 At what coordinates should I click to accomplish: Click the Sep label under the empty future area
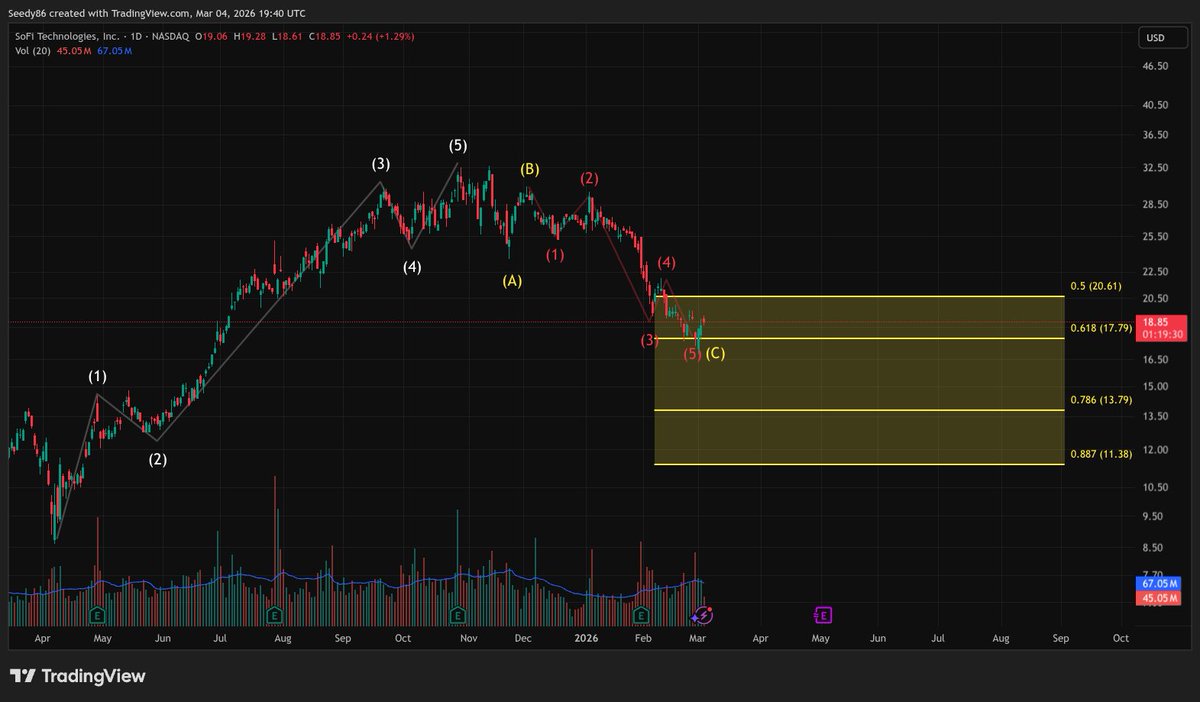coord(1061,637)
